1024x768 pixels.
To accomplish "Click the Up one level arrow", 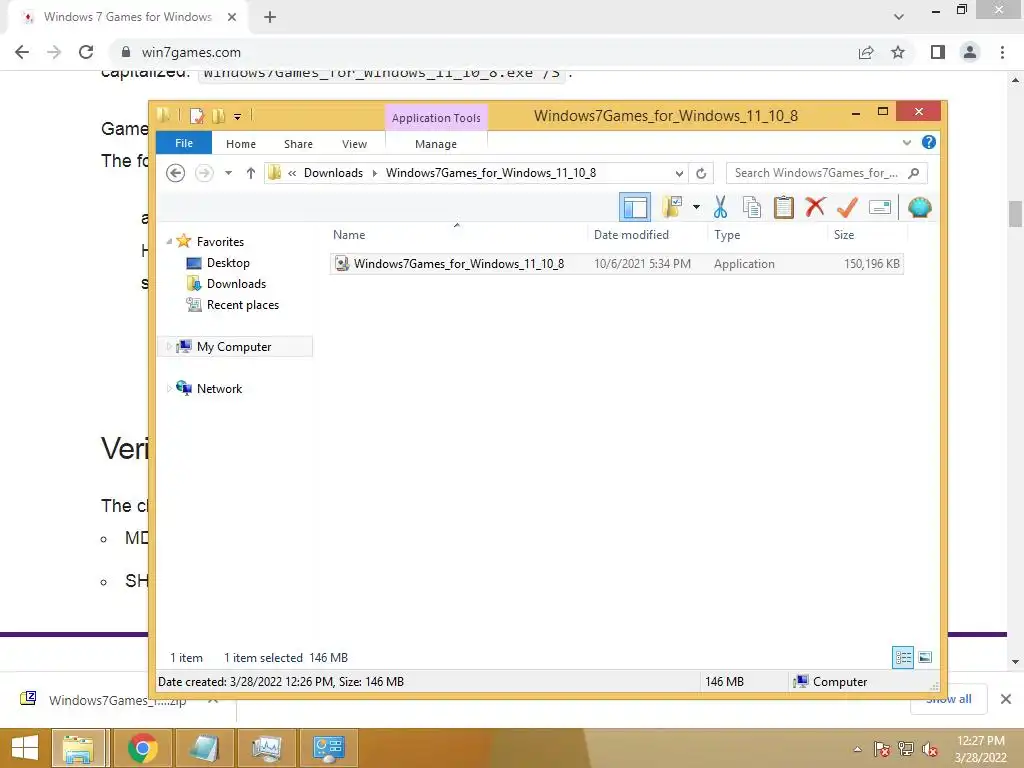I will (251, 173).
